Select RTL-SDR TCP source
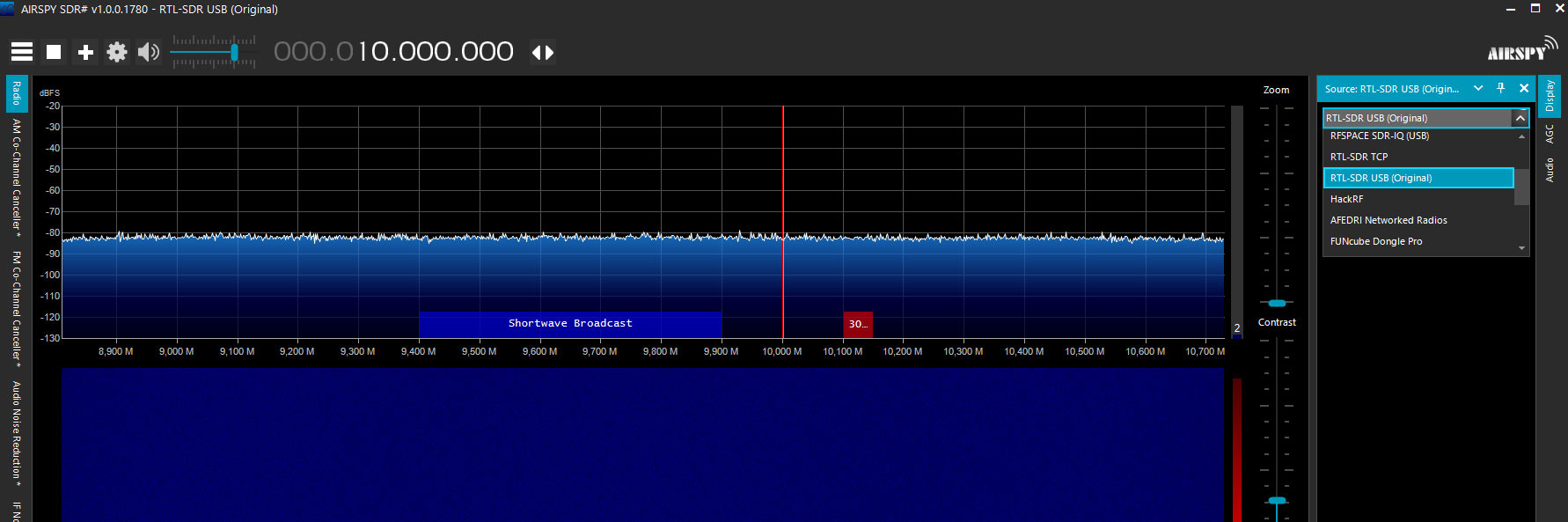The height and width of the screenshot is (522, 1568). pos(1418,157)
